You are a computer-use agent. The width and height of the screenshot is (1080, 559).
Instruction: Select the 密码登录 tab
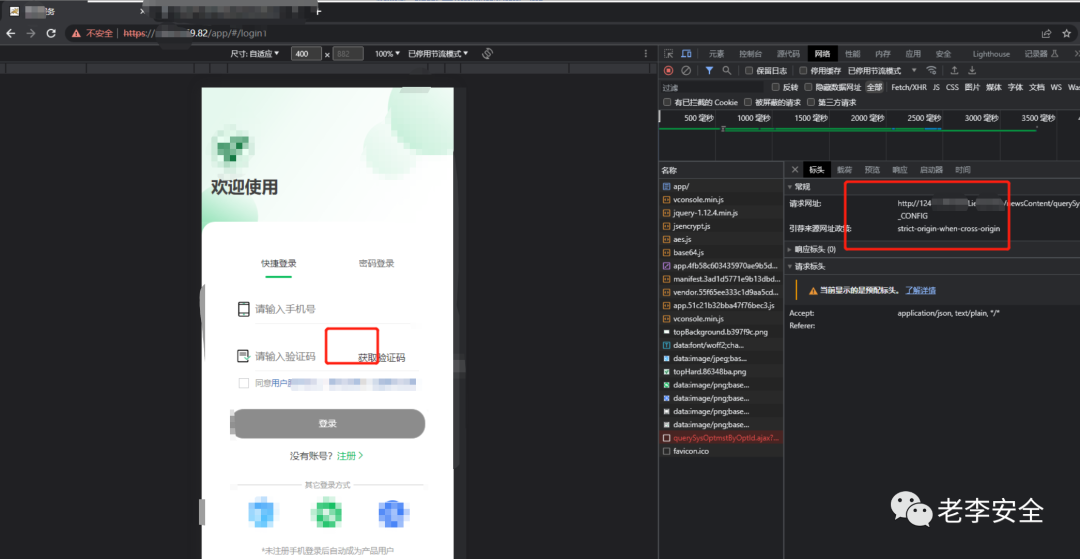[x=376, y=264]
